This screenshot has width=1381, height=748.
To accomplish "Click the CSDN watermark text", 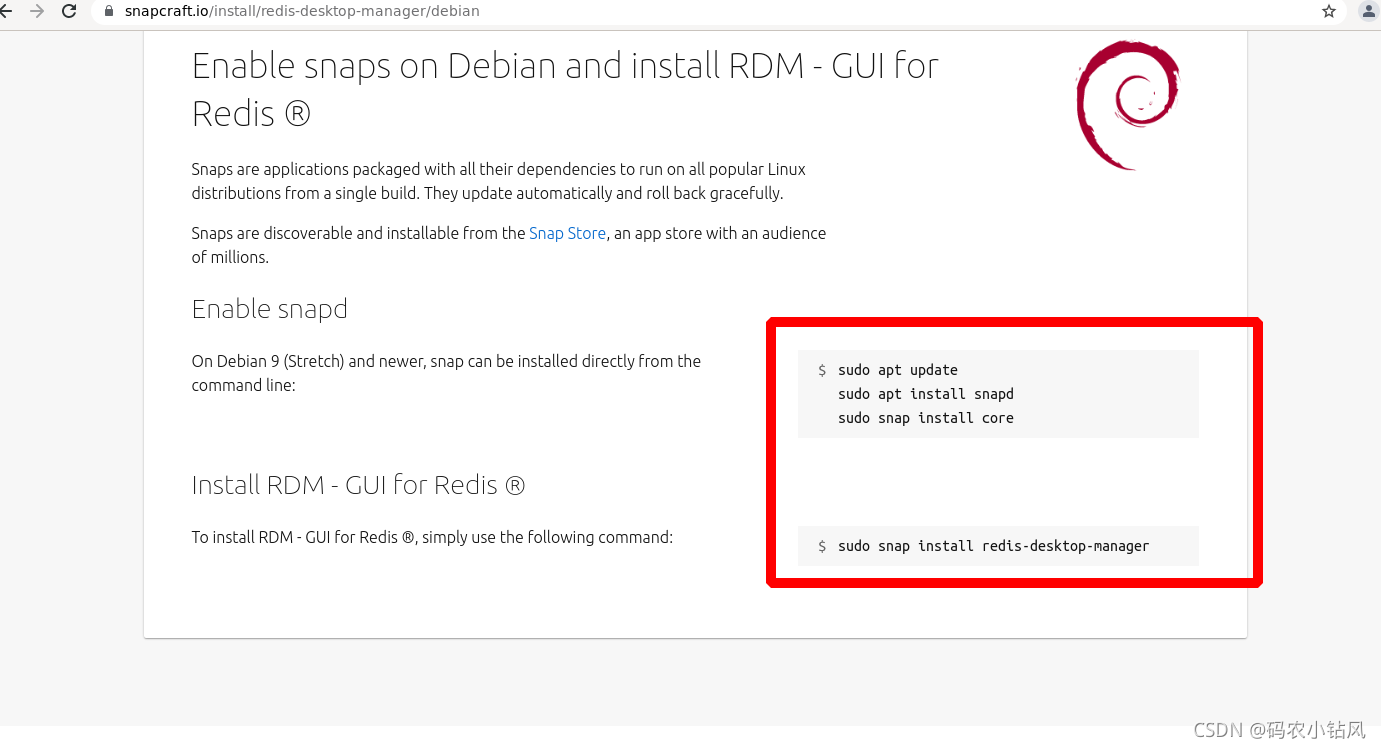I will pos(1281,729).
